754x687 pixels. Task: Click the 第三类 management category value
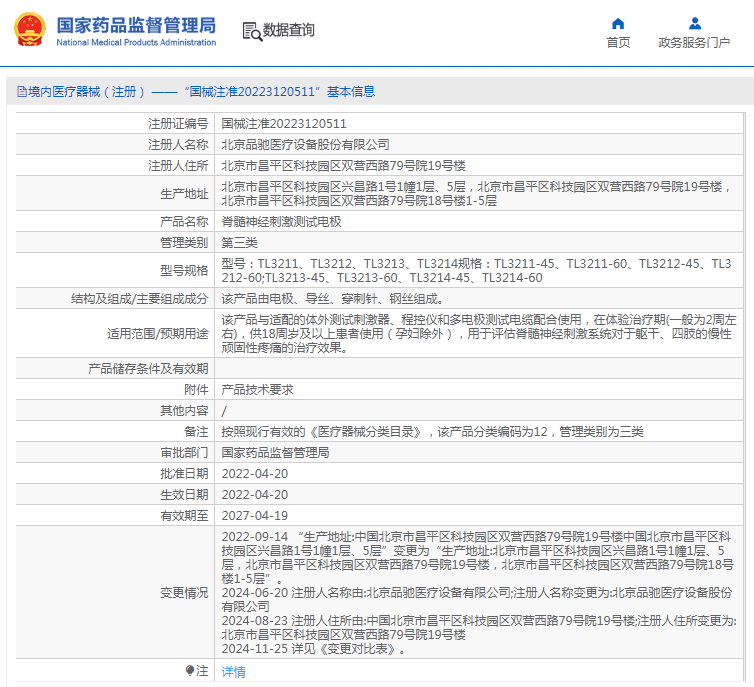(239, 243)
